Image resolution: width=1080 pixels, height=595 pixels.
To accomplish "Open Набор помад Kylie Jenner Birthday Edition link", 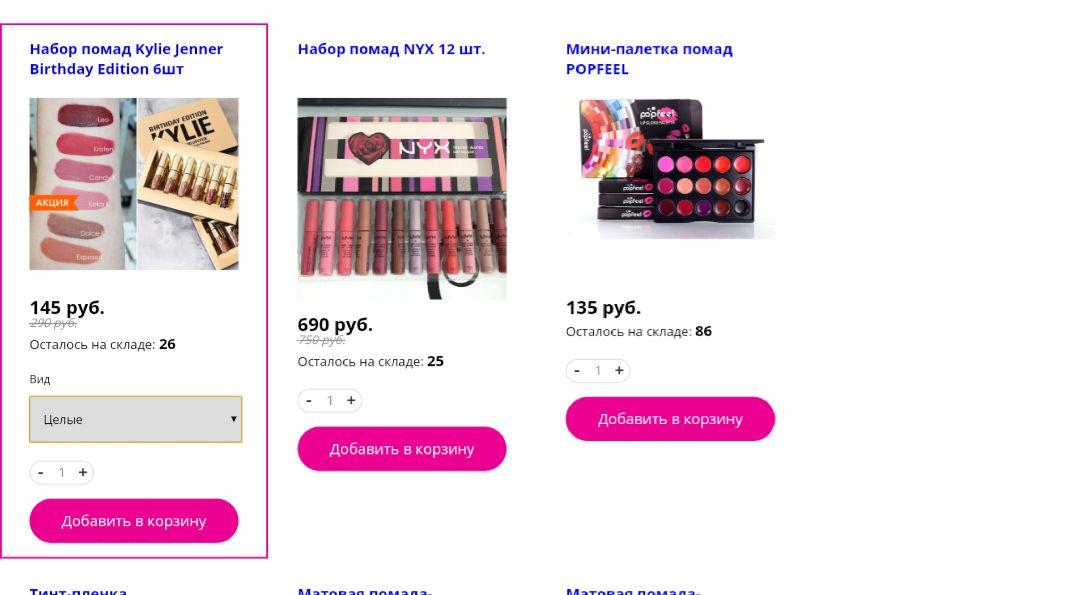I will [x=126, y=59].
